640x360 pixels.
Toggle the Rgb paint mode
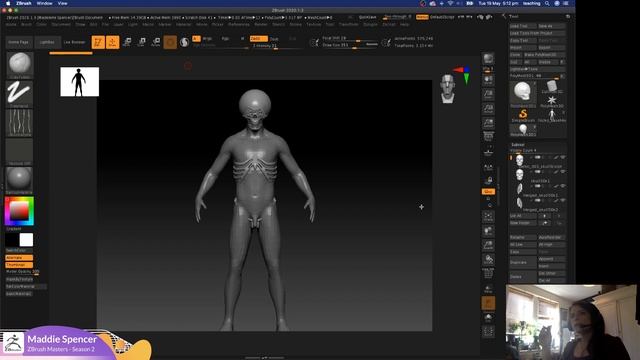(x=225, y=39)
